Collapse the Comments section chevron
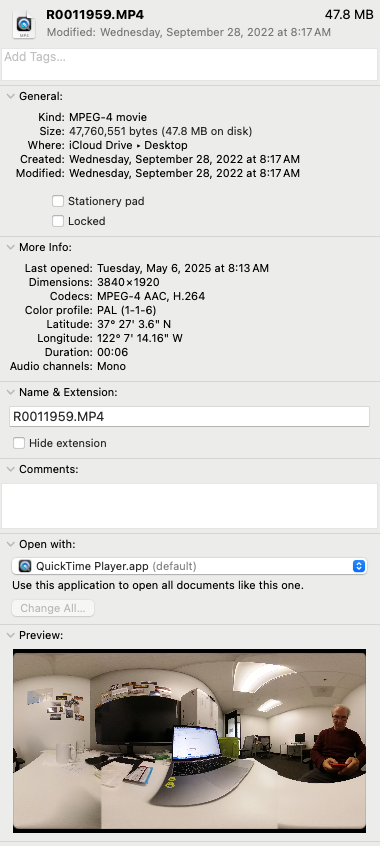Image resolution: width=380 pixels, height=846 pixels. pyautogui.click(x=10, y=469)
